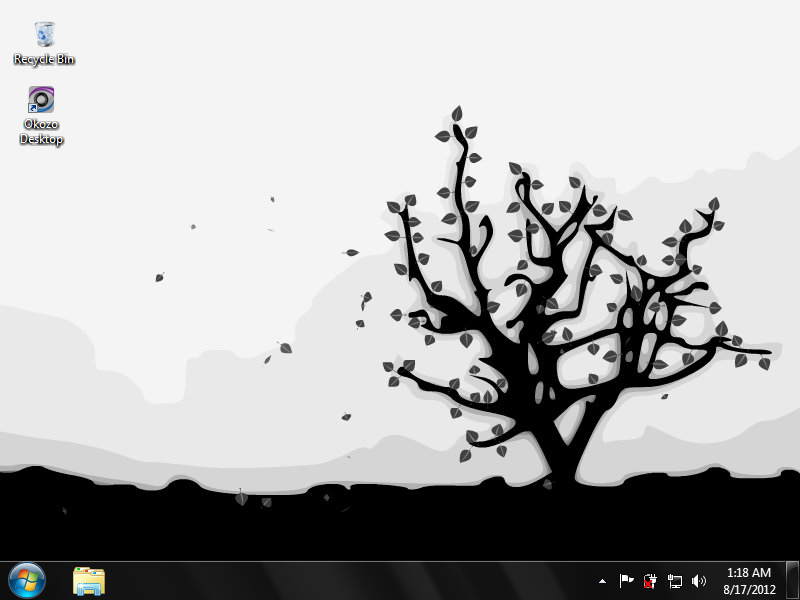This screenshot has width=800, height=600.
Task: Click the power plug tray icon
Action: tap(650, 581)
